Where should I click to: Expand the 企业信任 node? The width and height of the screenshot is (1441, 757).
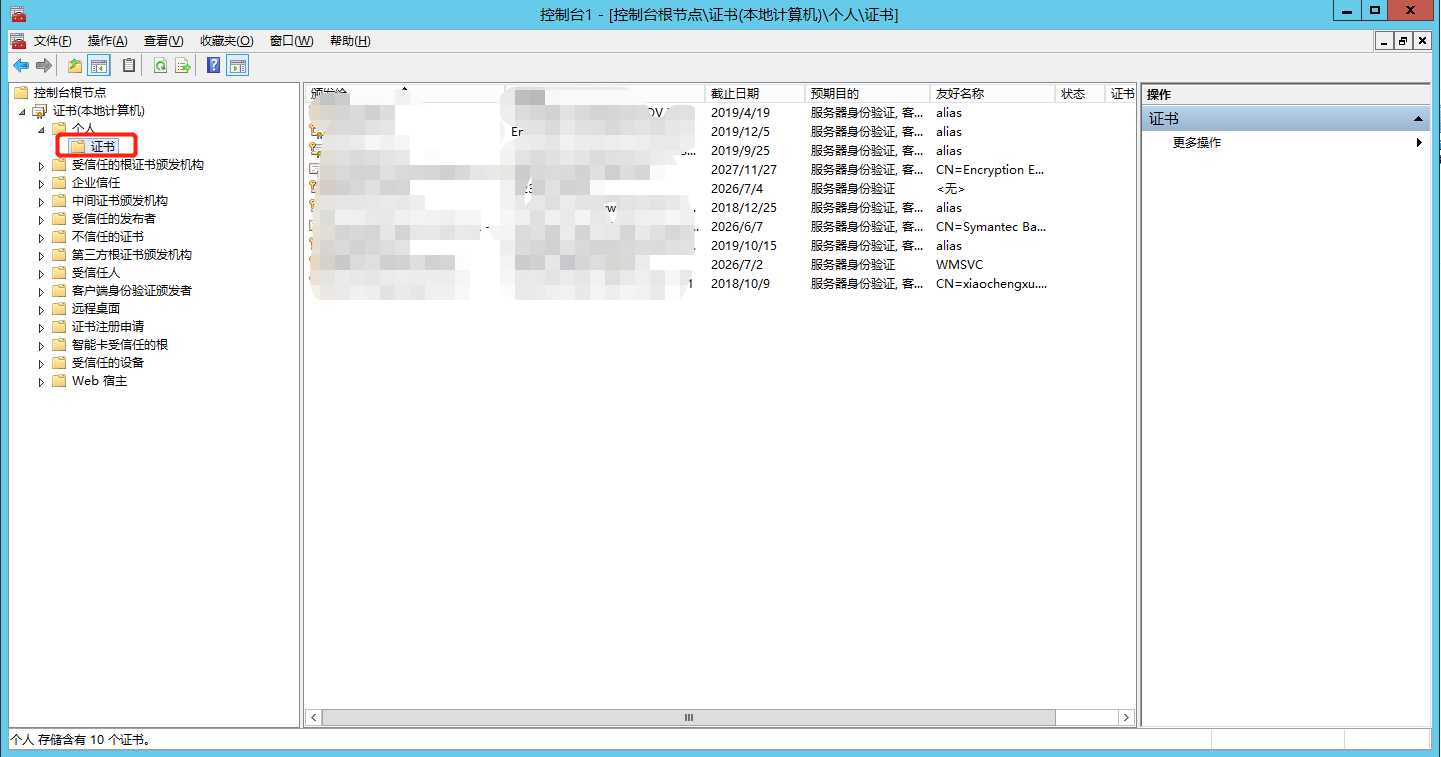point(41,183)
